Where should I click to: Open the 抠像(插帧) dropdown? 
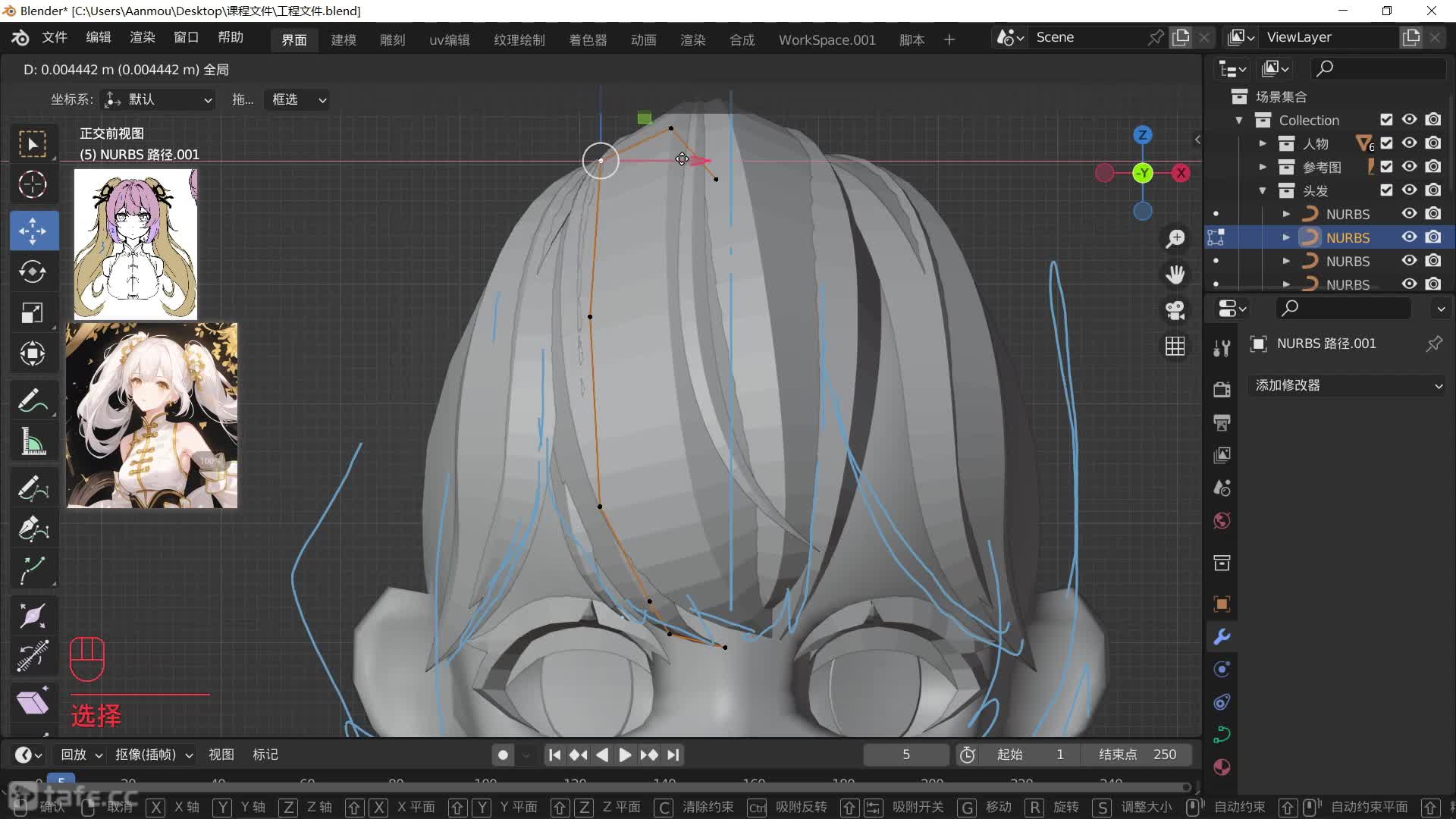click(154, 755)
